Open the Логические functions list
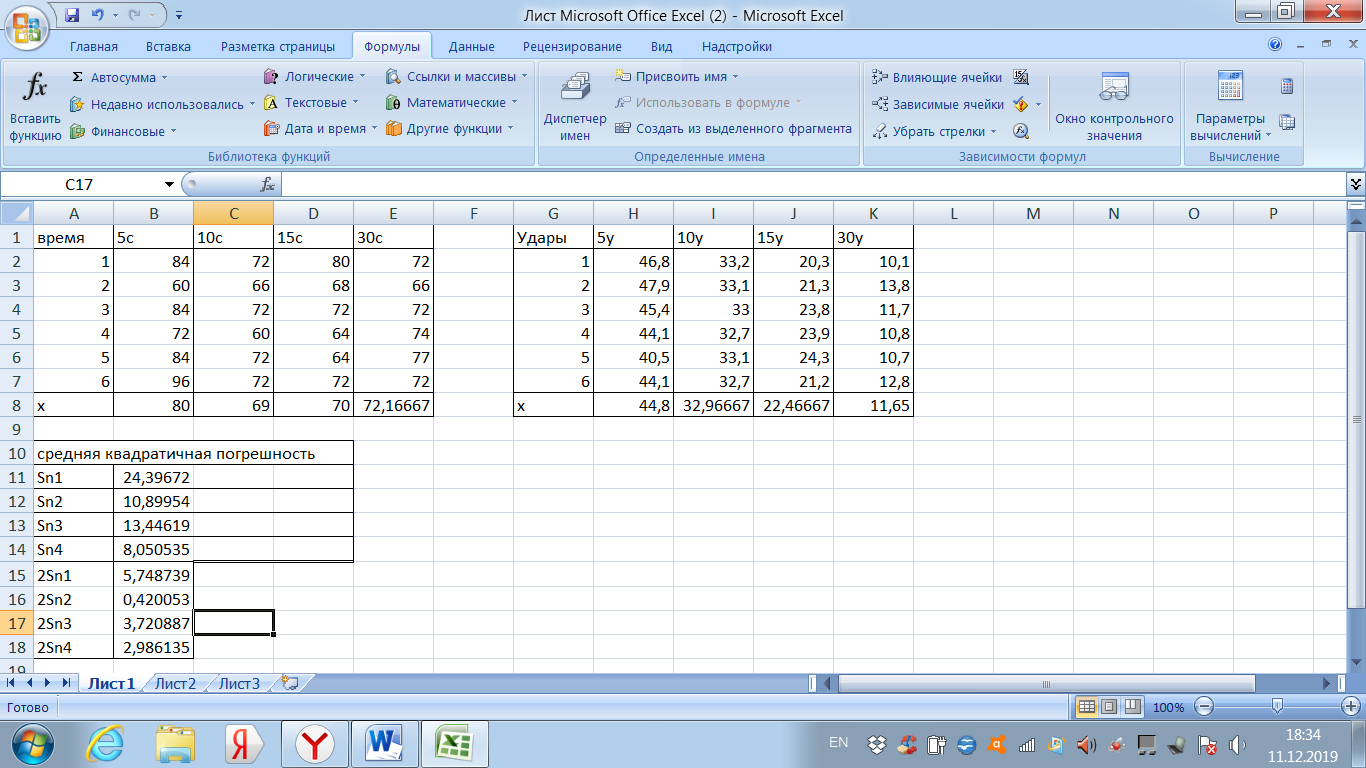The width and height of the screenshot is (1366, 768). click(x=314, y=76)
